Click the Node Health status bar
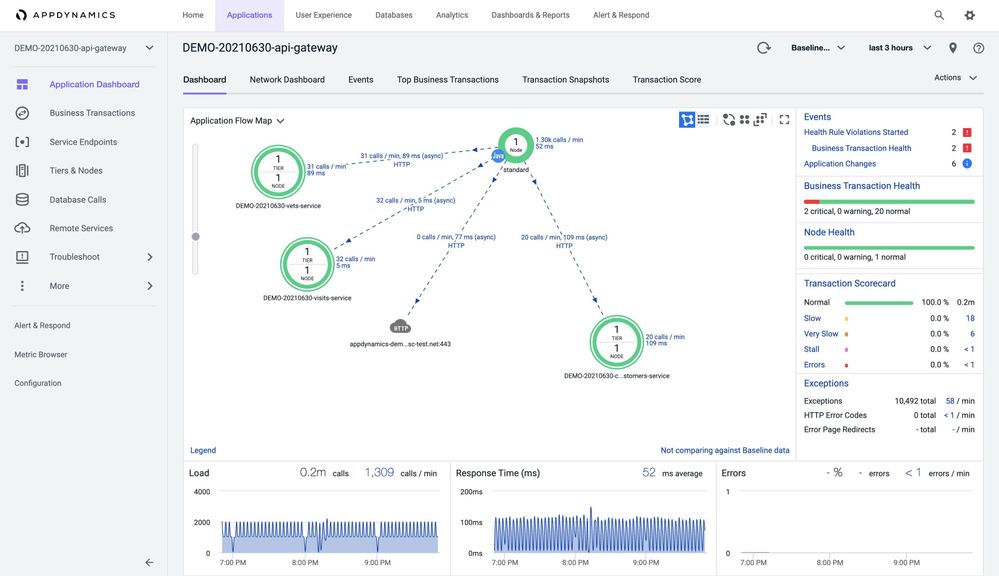 889,248
